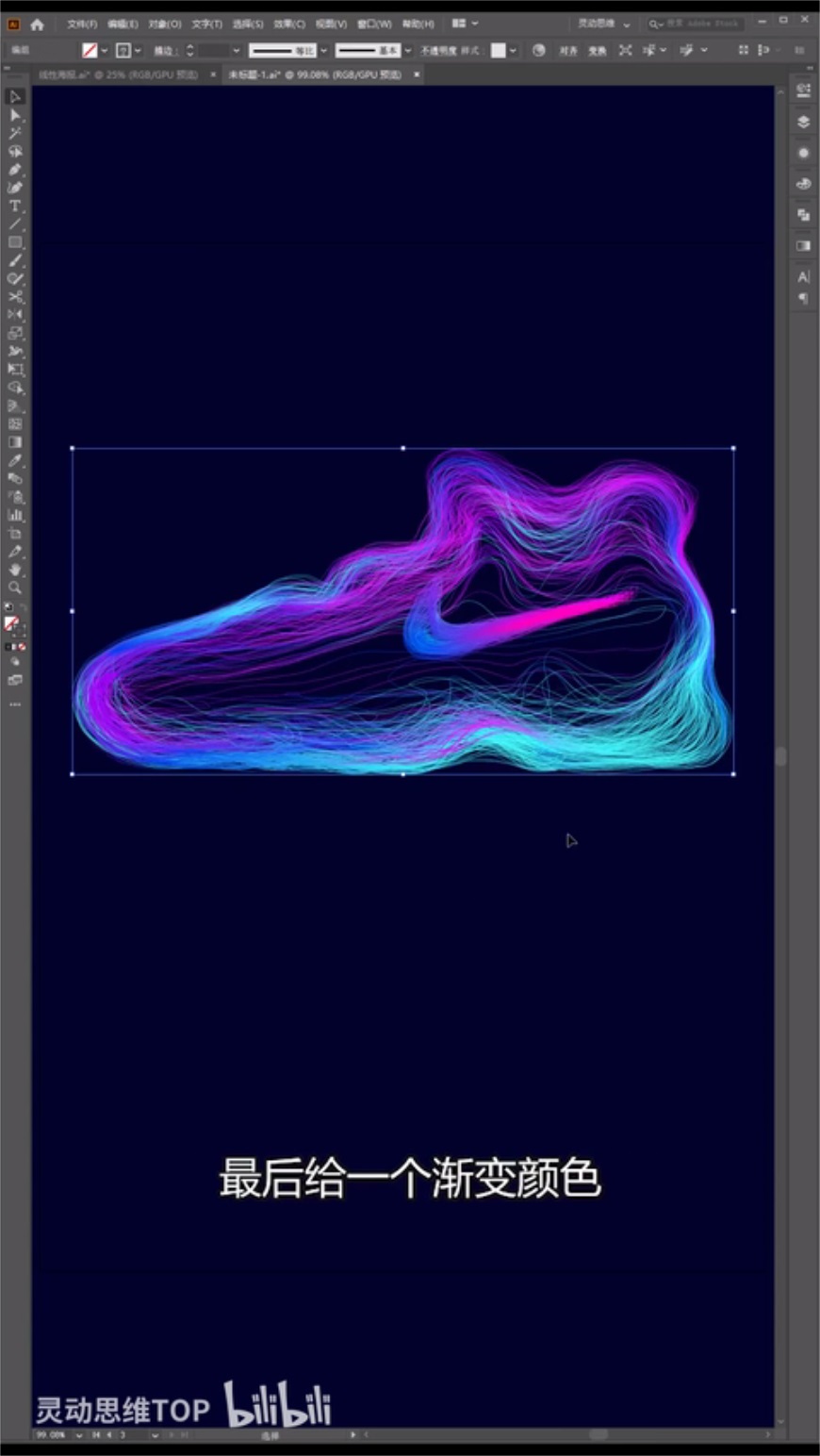Expand the fill color dropdown arrow
The height and width of the screenshot is (1456, 820).
click(104, 51)
